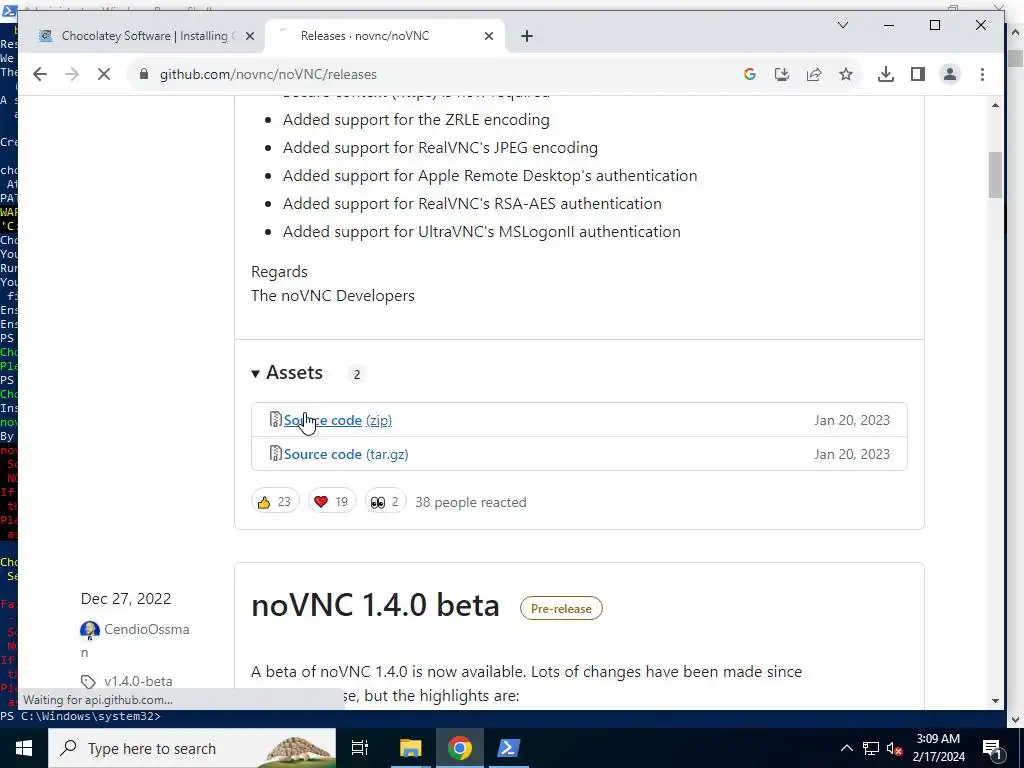The height and width of the screenshot is (768, 1024).
Task: Stop page loading with X button
Action: click(x=104, y=74)
